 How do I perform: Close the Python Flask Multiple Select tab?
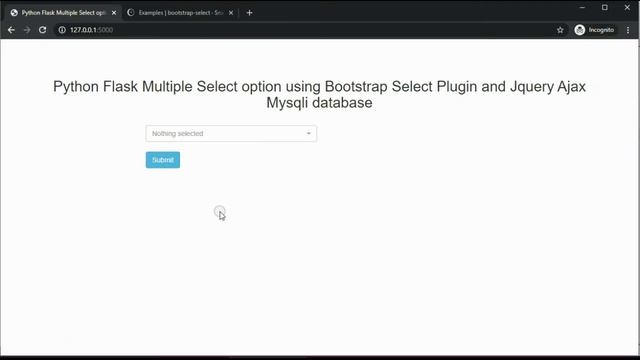point(114,13)
